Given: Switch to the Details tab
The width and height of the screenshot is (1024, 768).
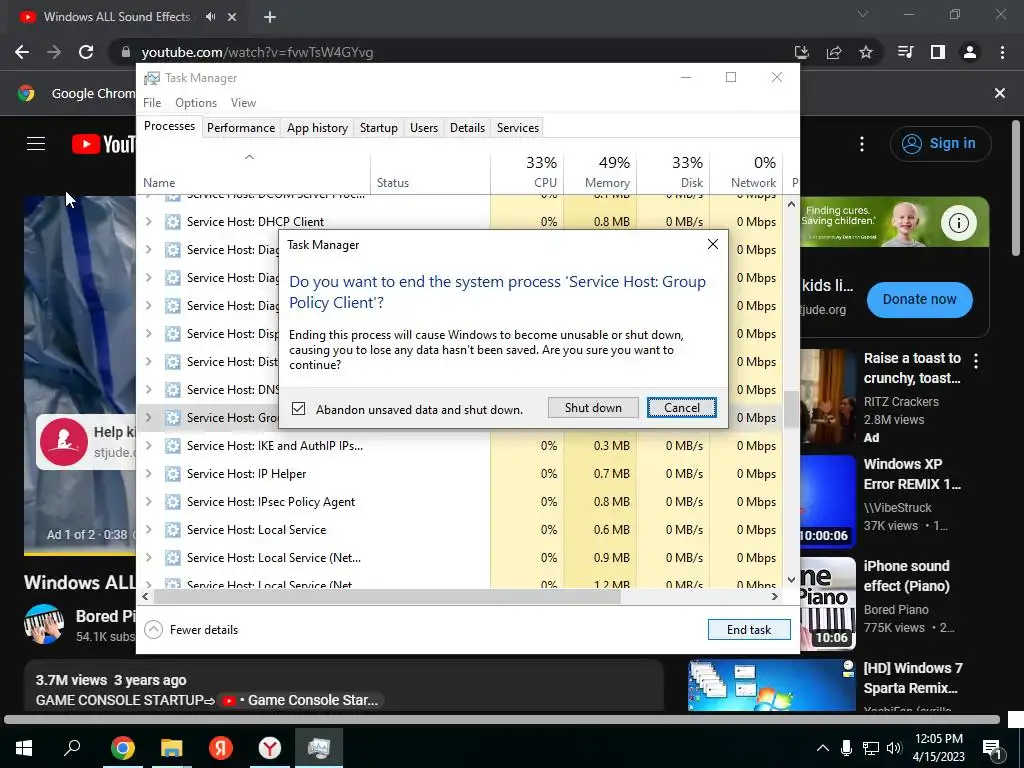Looking at the screenshot, I should [x=468, y=128].
